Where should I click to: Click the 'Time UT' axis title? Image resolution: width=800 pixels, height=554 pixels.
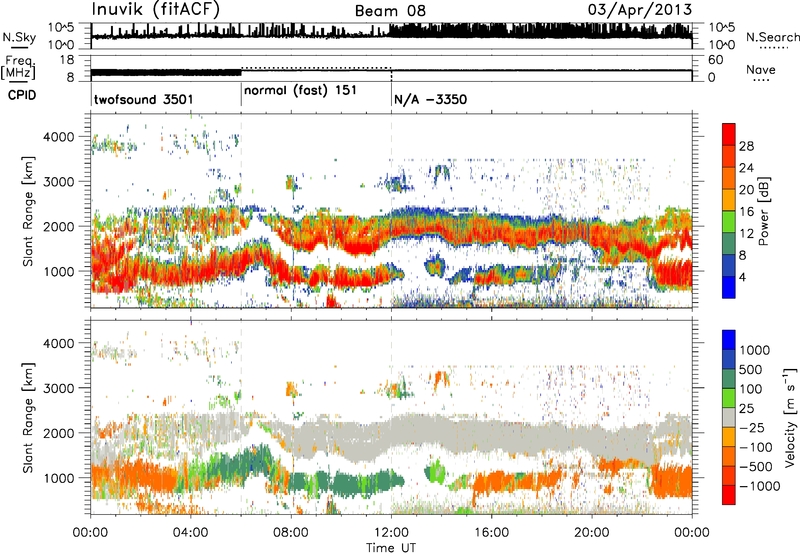coord(391,547)
